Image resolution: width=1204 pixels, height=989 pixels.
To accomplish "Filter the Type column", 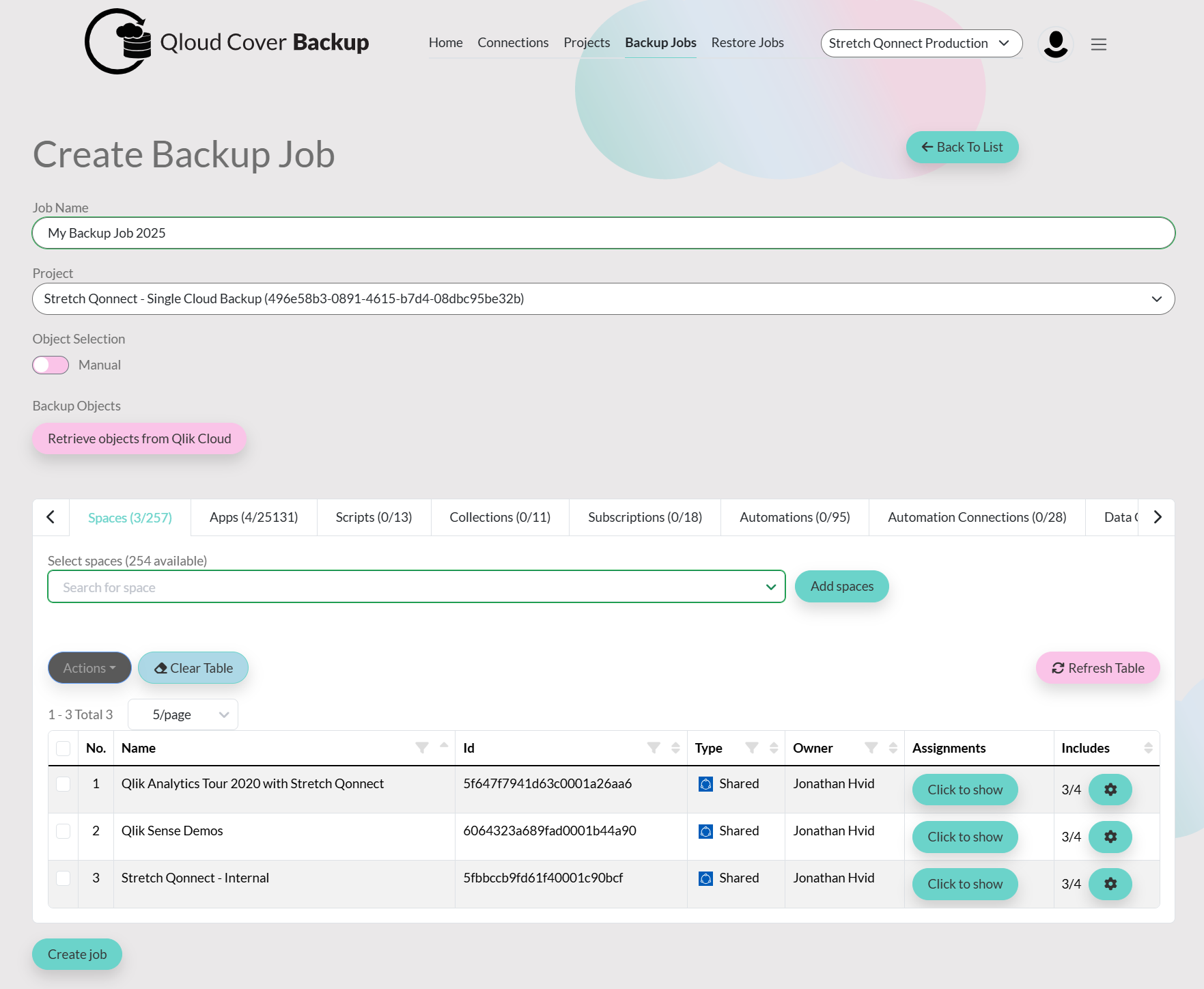I will (752, 748).
